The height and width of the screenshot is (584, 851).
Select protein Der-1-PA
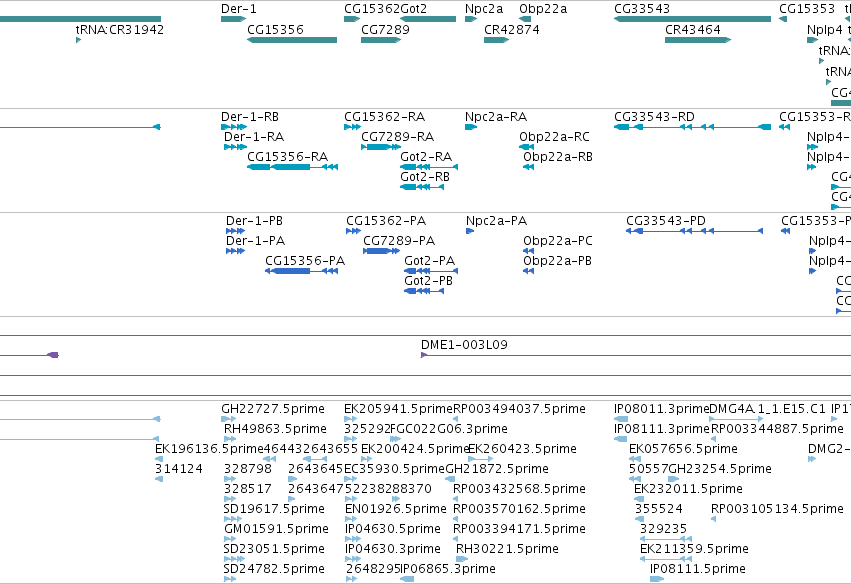[236, 251]
